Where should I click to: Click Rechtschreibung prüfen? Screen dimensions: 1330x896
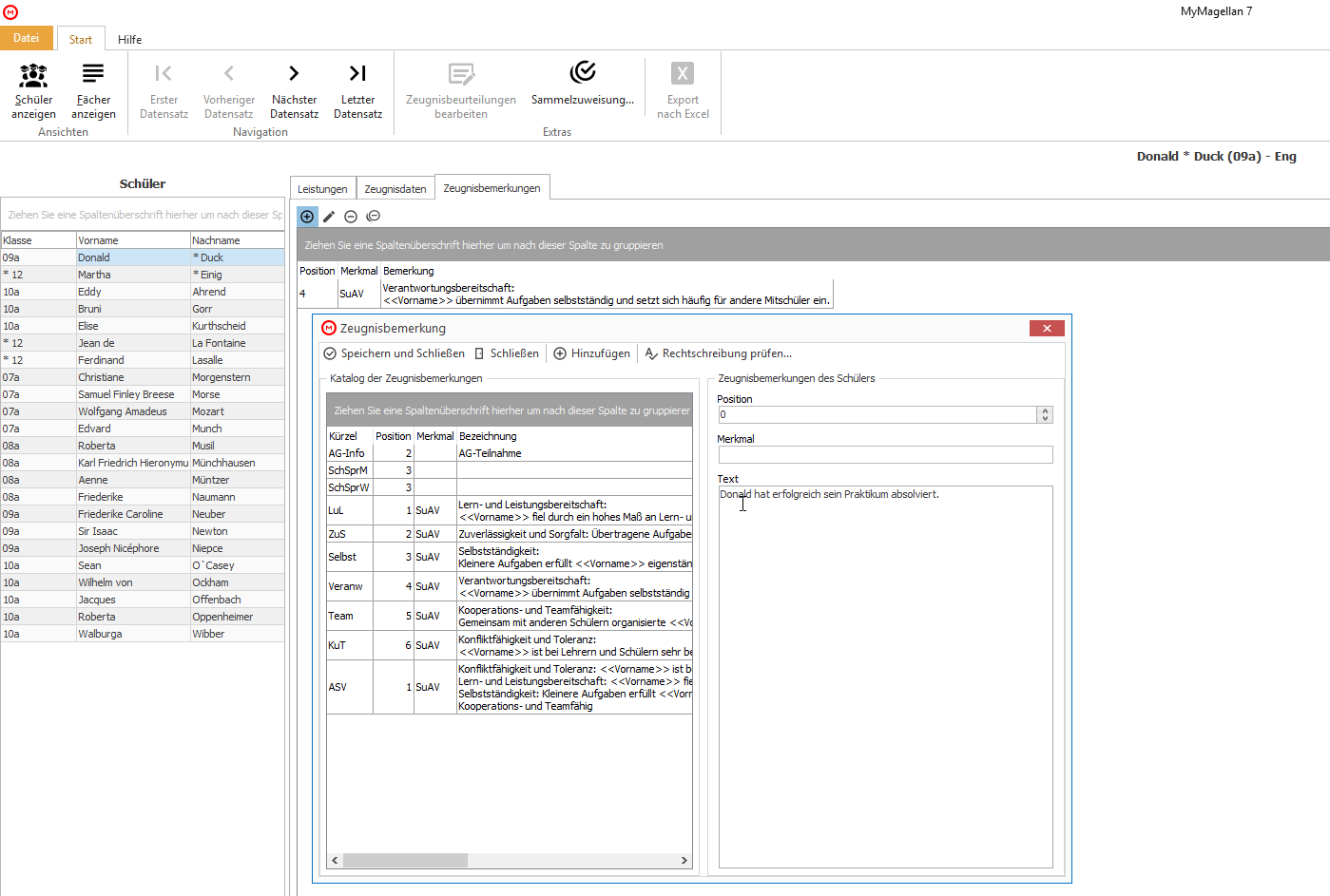(718, 353)
